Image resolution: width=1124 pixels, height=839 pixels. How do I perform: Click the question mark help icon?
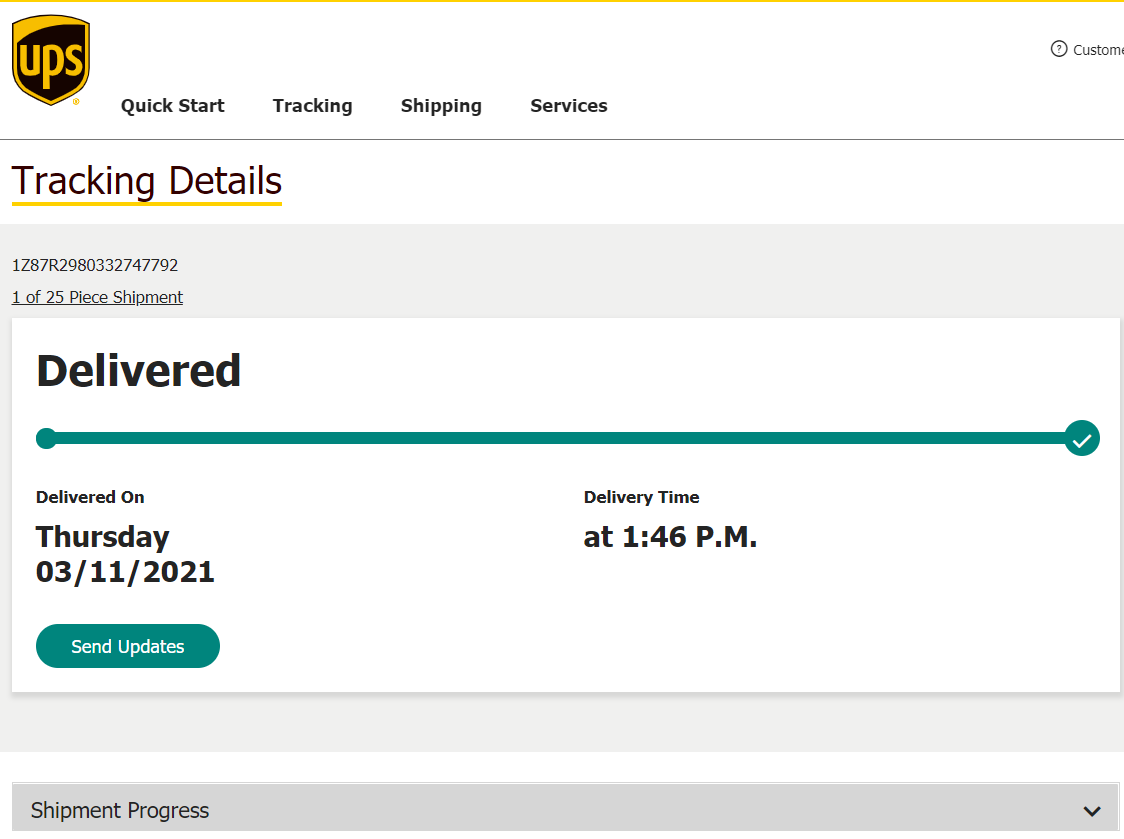coord(1059,49)
